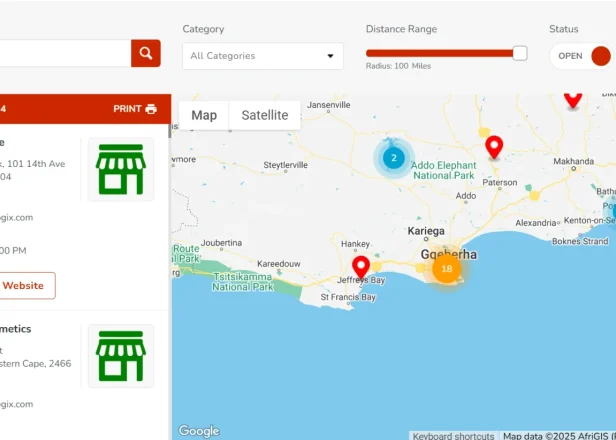616x440 pixels.
Task: Open the All Categories dropdown
Action: click(263, 56)
